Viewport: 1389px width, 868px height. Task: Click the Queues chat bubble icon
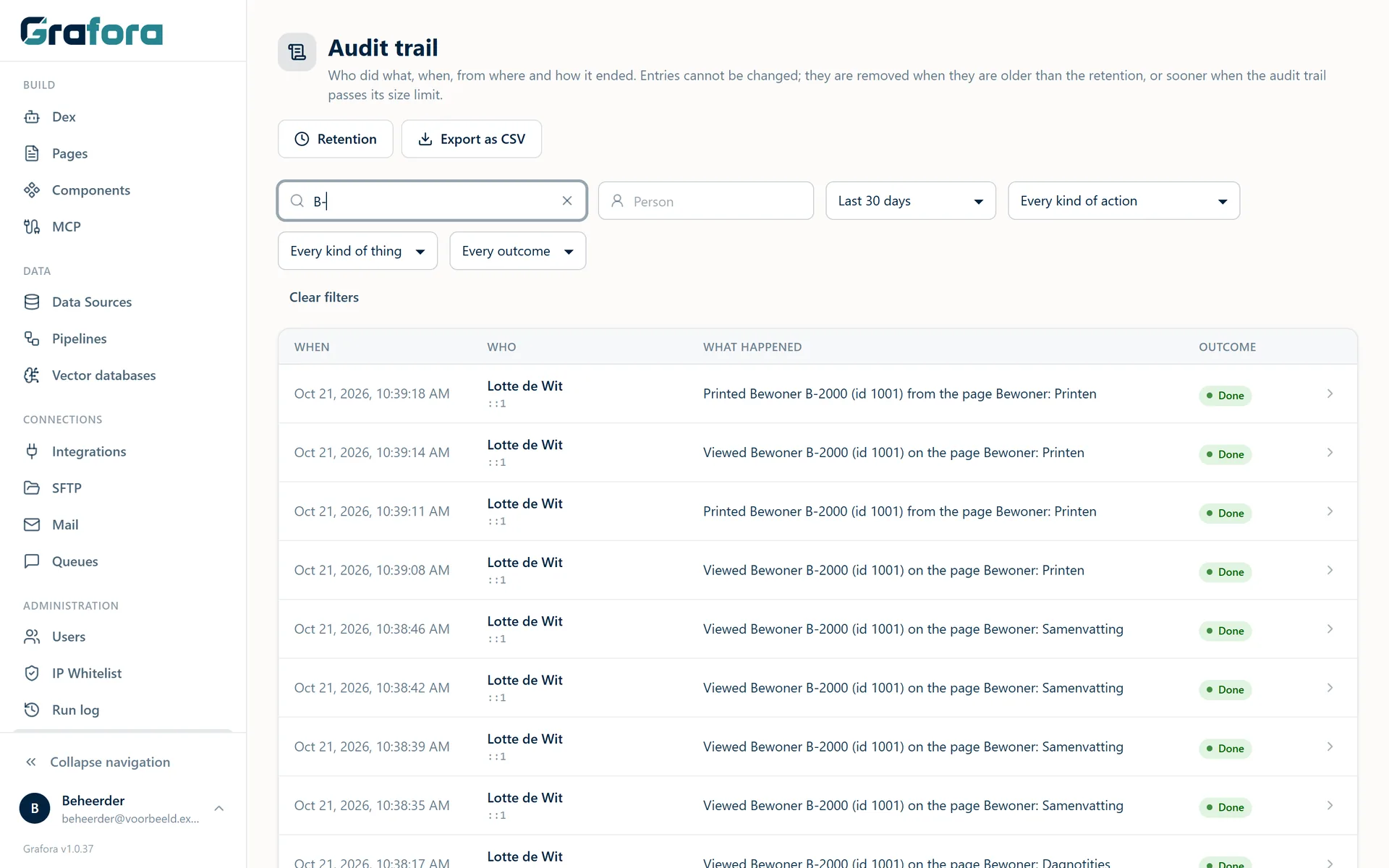click(x=32, y=561)
